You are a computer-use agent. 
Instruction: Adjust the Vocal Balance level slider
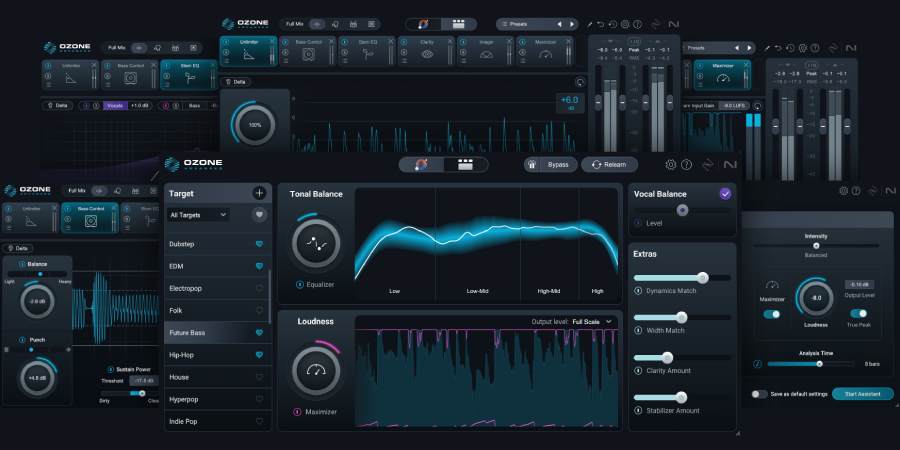pyautogui.click(x=682, y=211)
